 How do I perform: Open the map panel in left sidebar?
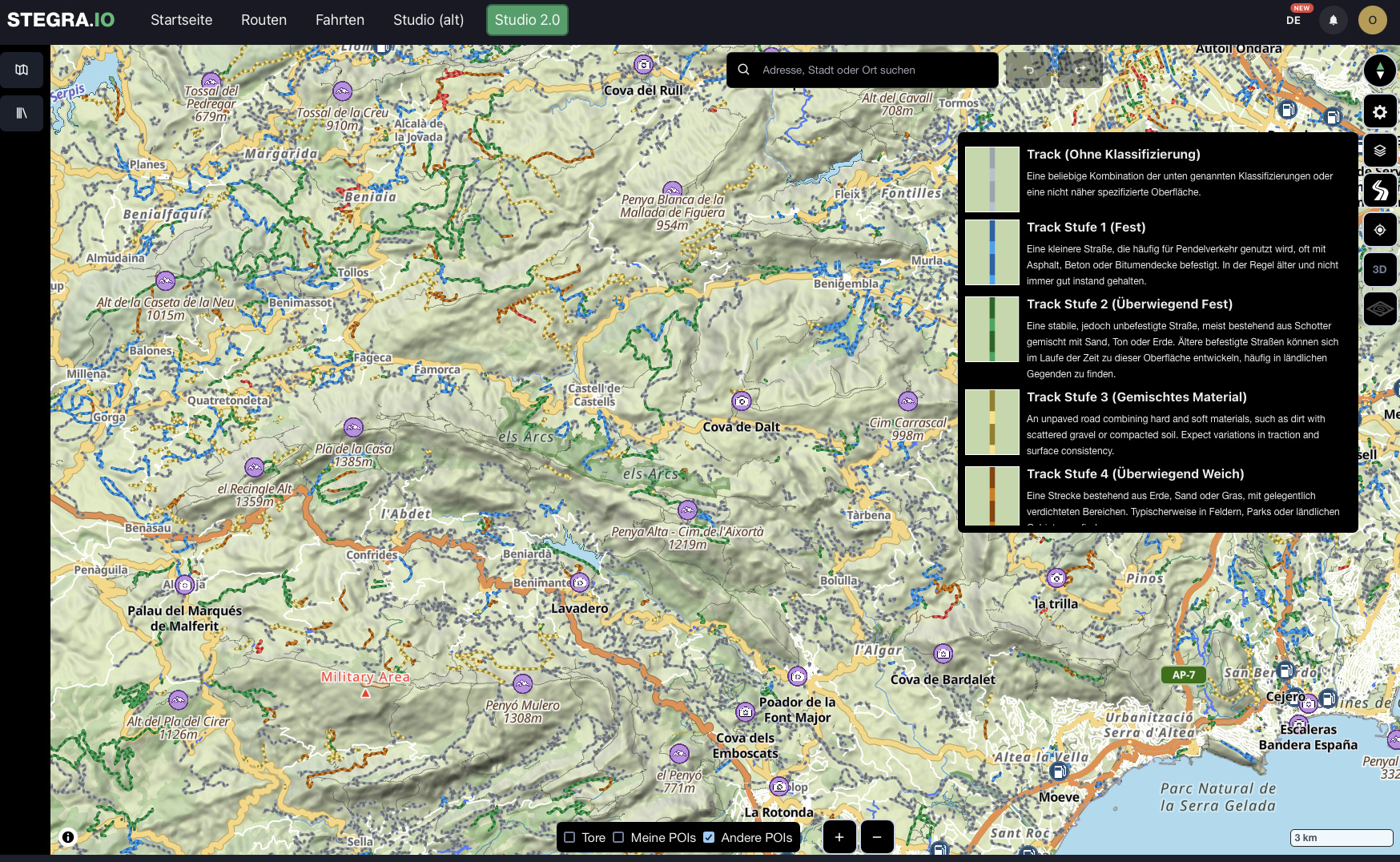tap(22, 70)
